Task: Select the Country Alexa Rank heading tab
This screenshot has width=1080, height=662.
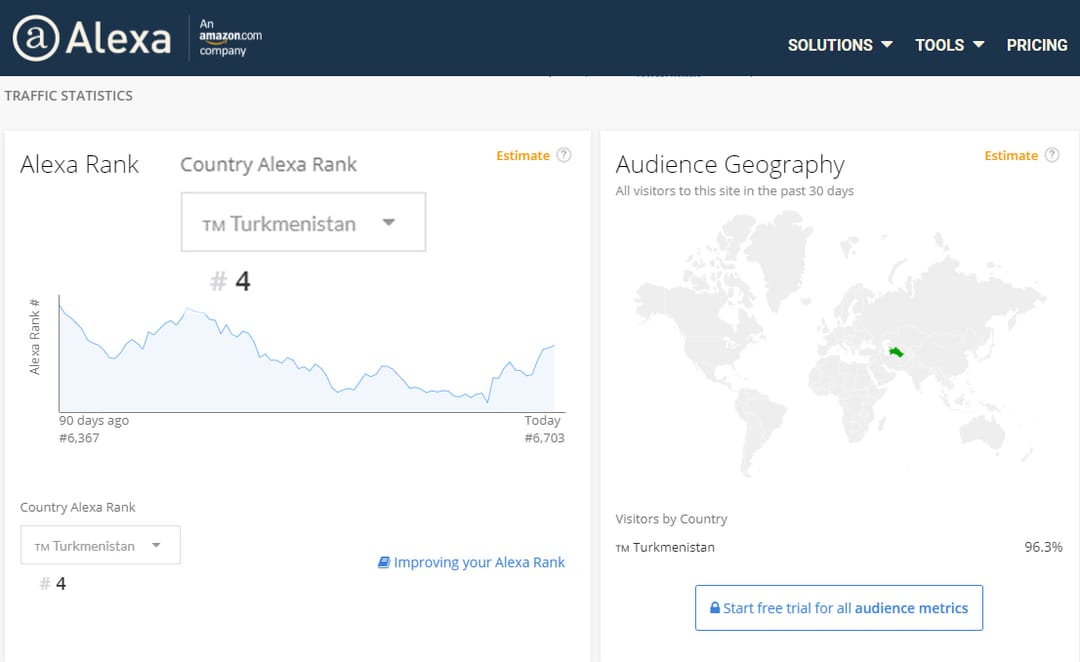Action: 268,165
